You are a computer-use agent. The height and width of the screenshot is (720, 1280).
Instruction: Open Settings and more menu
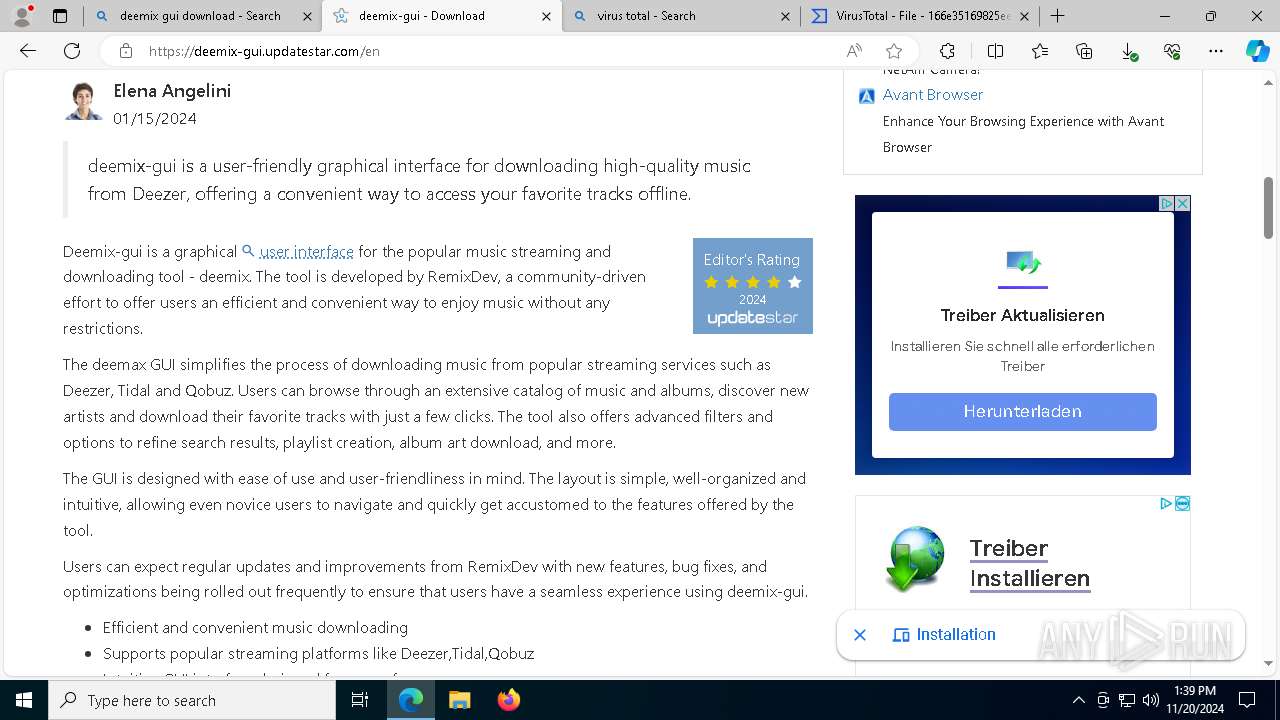click(x=1216, y=51)
